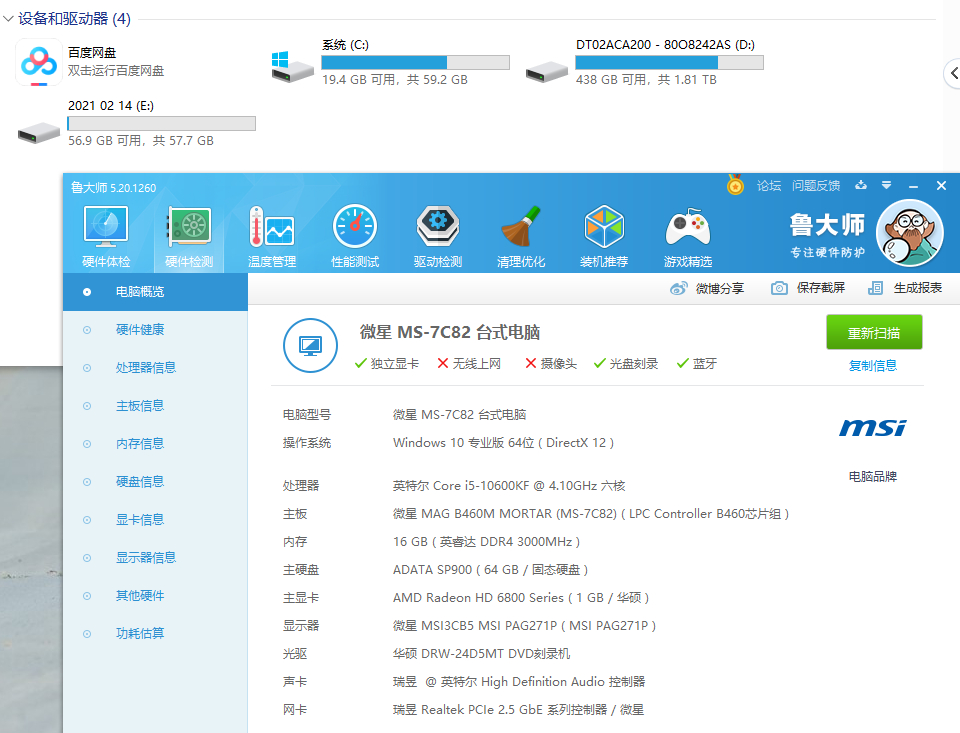Click the 蓝牙 status label

coord(705,364)
